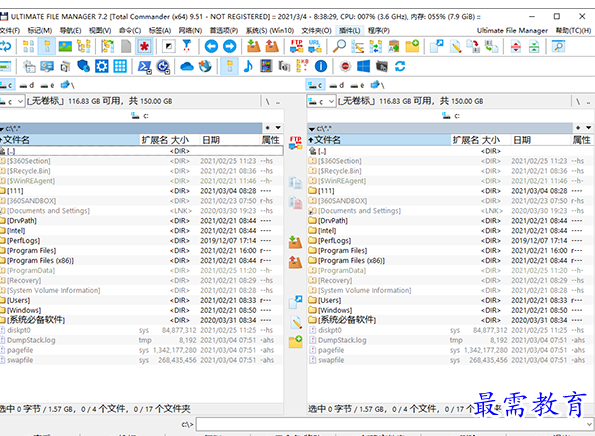Open the quick view panel magnifier icon

pos(558,46)
